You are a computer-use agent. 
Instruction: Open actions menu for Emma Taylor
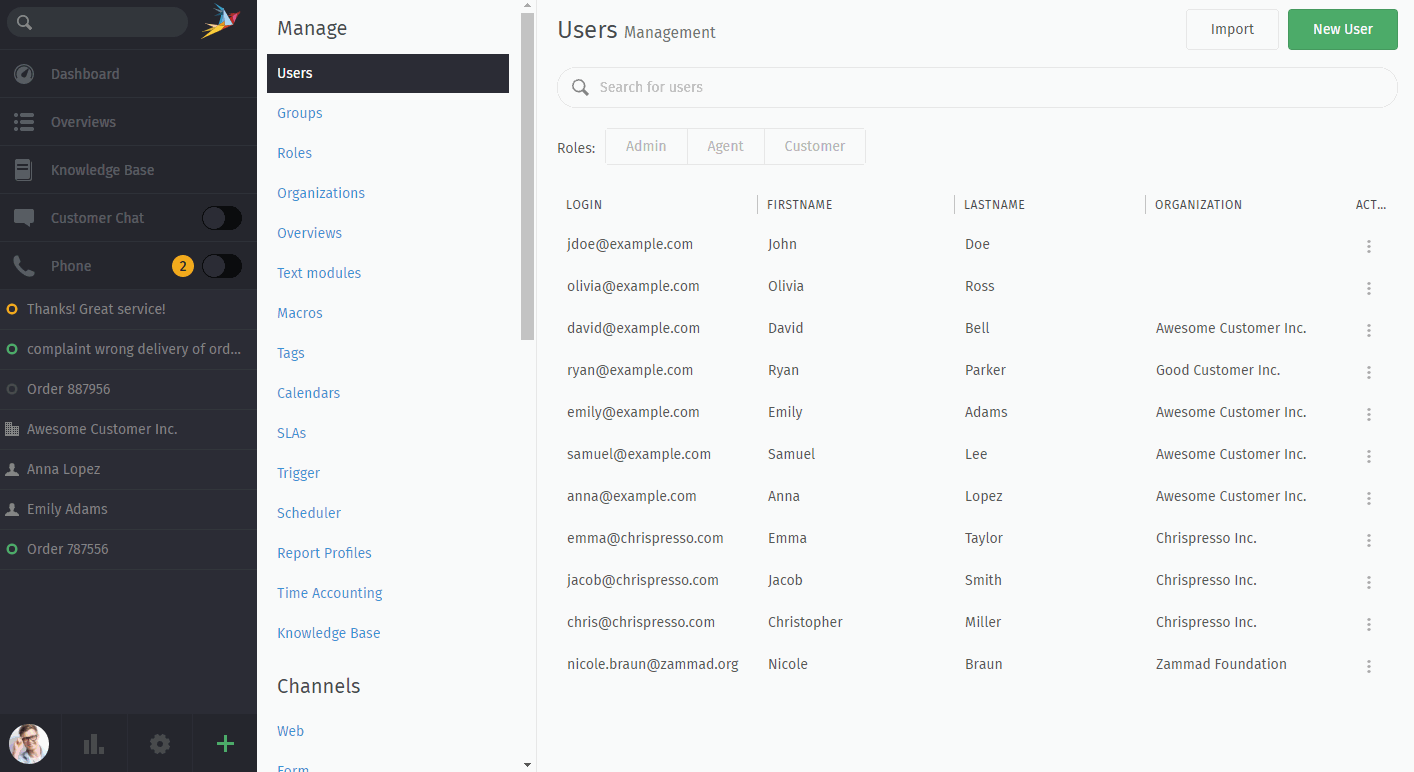pos(1368,540)
